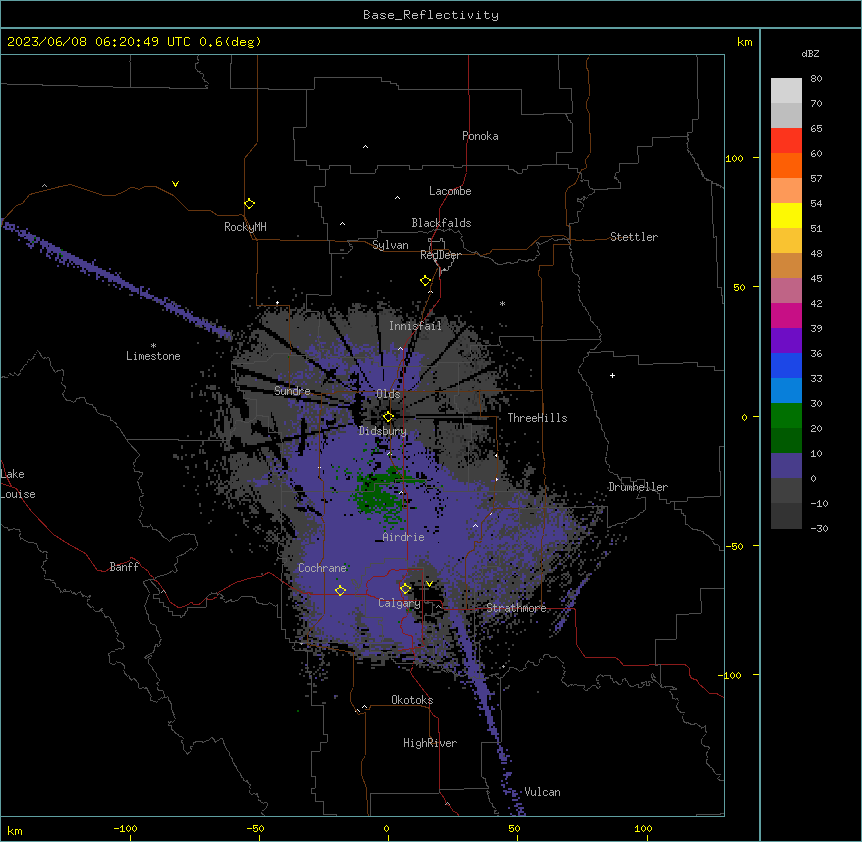Viewport: 862px width, 842px height.
Task: Click the light gray 70–80 dBZ legend swatch
Action: click(x=786, y=91)
